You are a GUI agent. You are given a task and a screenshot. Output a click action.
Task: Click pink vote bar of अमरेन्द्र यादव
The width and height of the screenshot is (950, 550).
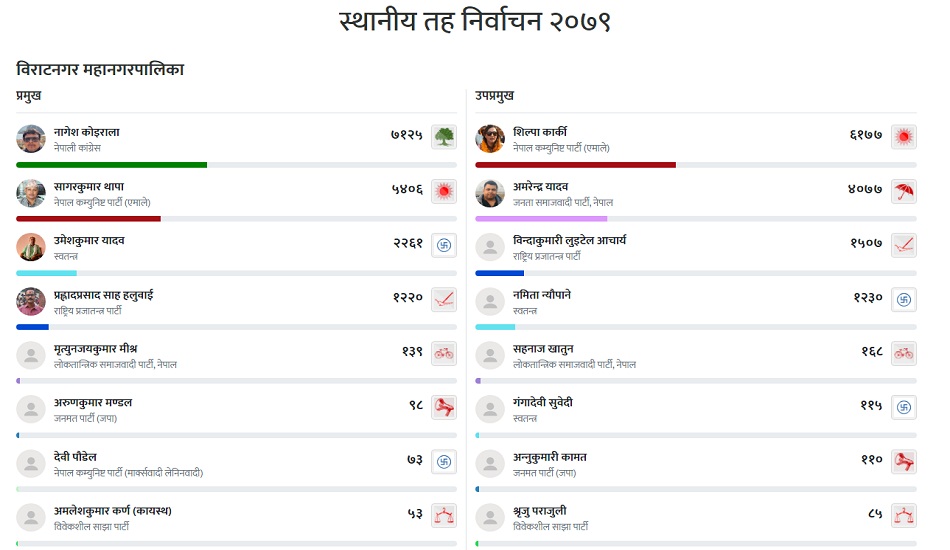click(541, 218)
